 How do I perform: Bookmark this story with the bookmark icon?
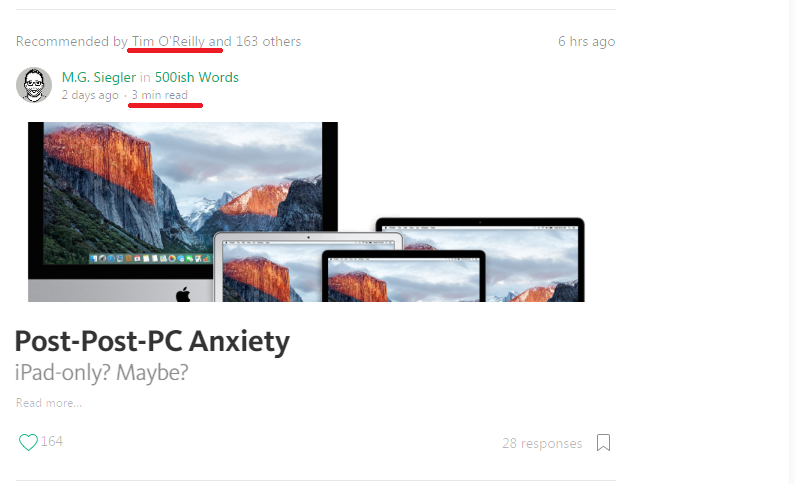pos(603,442)
